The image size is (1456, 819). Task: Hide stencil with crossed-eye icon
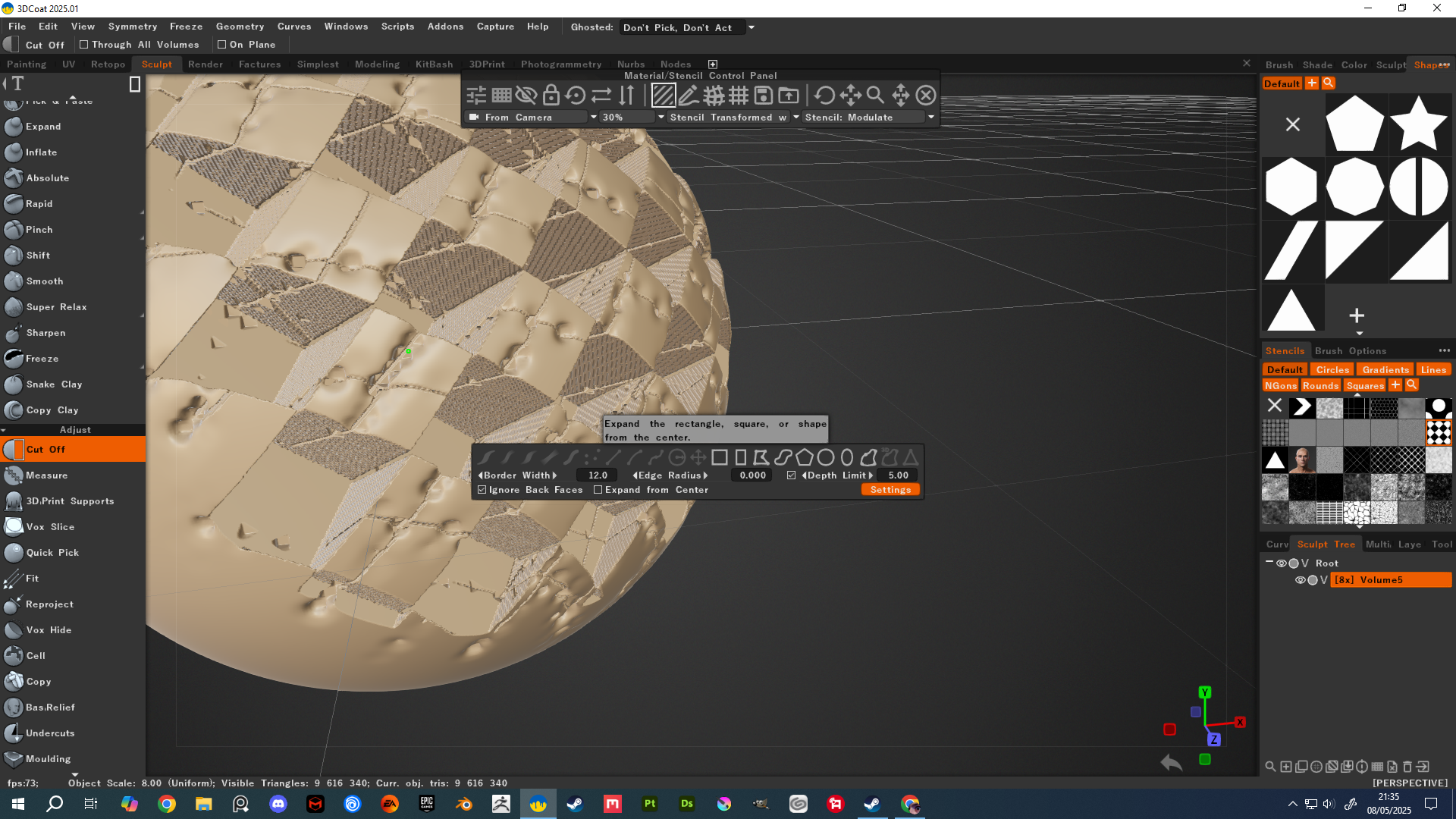click(x=526, y=96)
